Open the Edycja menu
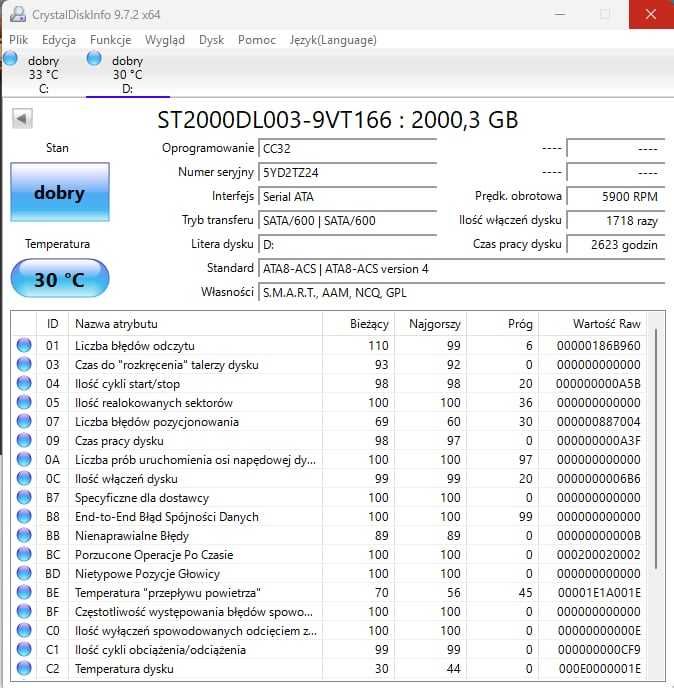 point(59,40)
